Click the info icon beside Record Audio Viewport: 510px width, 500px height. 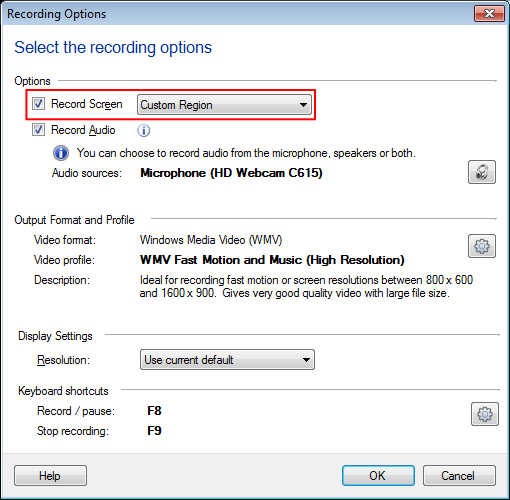click(x=144, y=130)
